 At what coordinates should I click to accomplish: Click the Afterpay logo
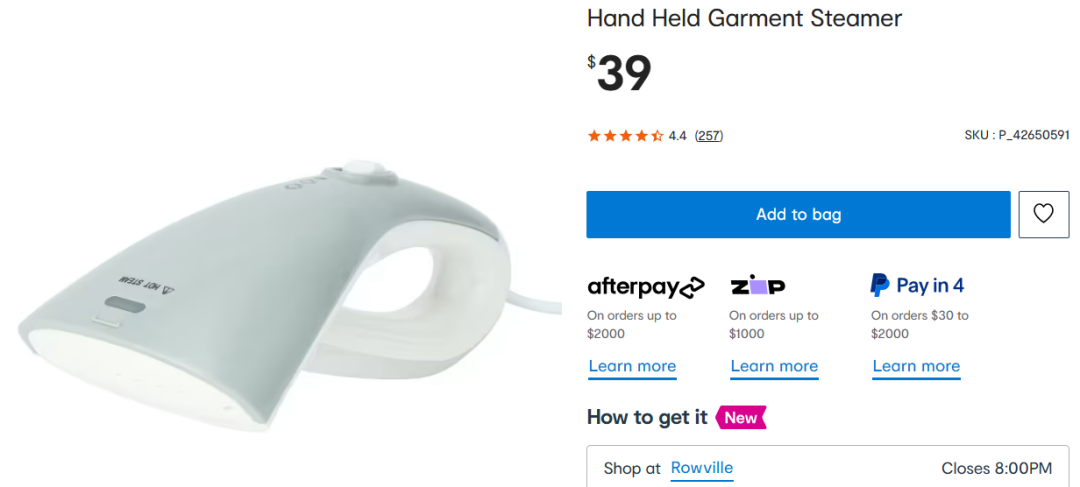[x=646, y=287]
